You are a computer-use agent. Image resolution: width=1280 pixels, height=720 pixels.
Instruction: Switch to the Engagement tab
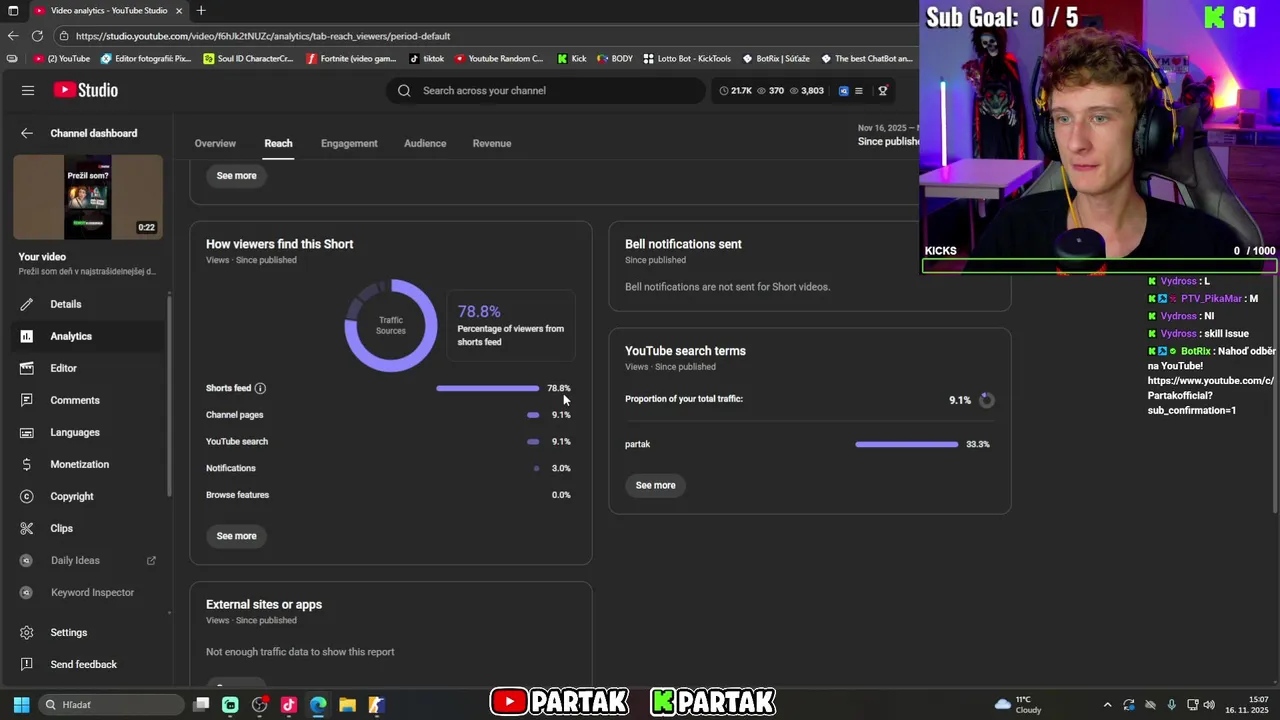tap(349, 143)
